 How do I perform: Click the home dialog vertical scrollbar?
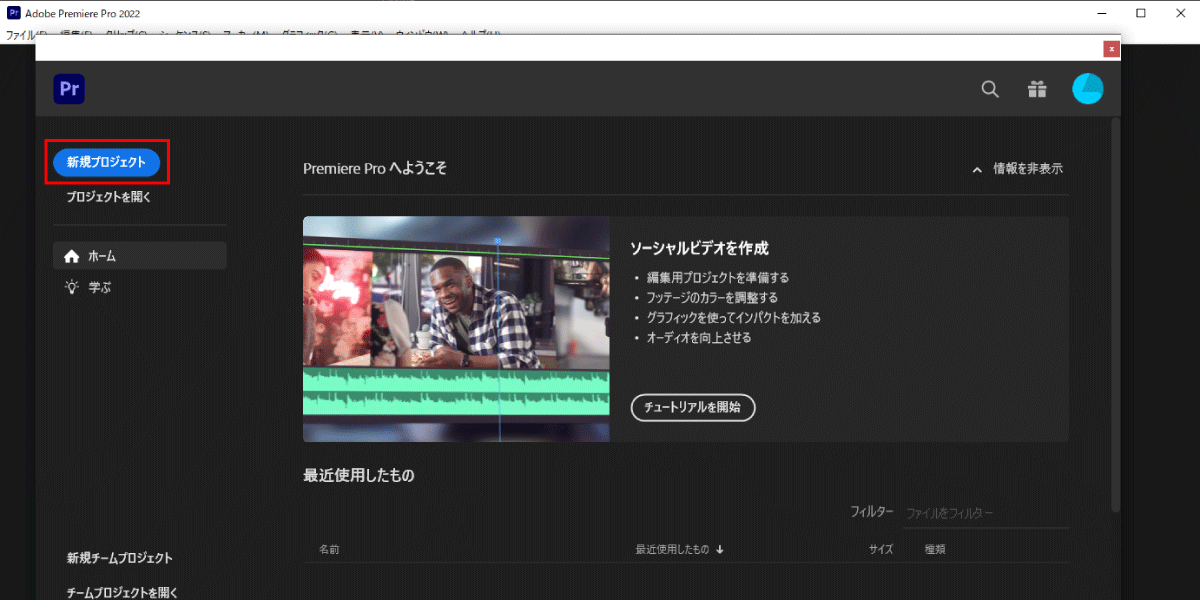point(1116,315)
